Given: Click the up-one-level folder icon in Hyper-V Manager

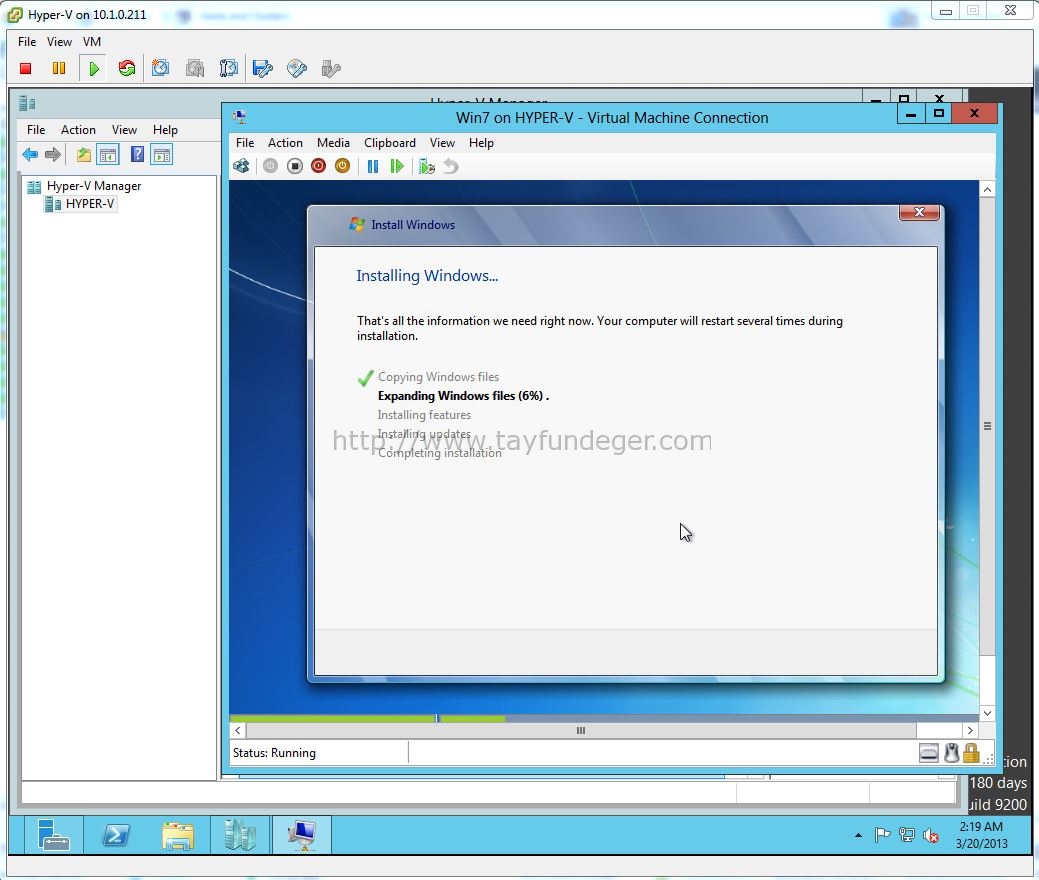Looking at the screenshot, I should (x=83, y=155).
